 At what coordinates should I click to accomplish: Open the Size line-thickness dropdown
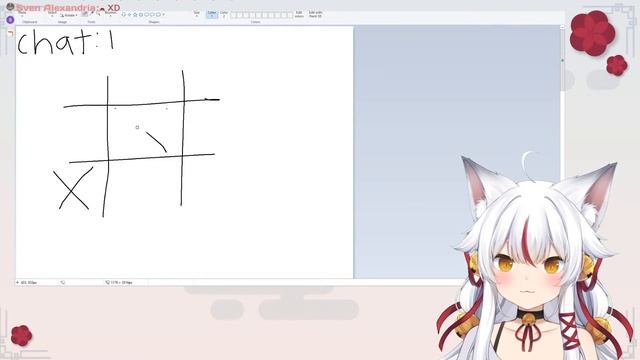coord(197,14)
